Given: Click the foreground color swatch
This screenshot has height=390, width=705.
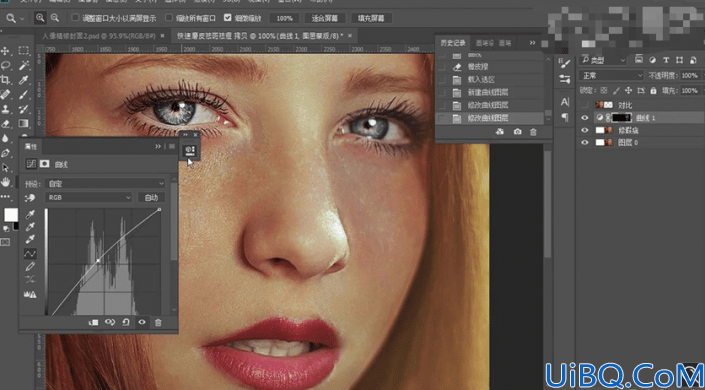Looking at the screenshot, I should click(x=11, y=215).
